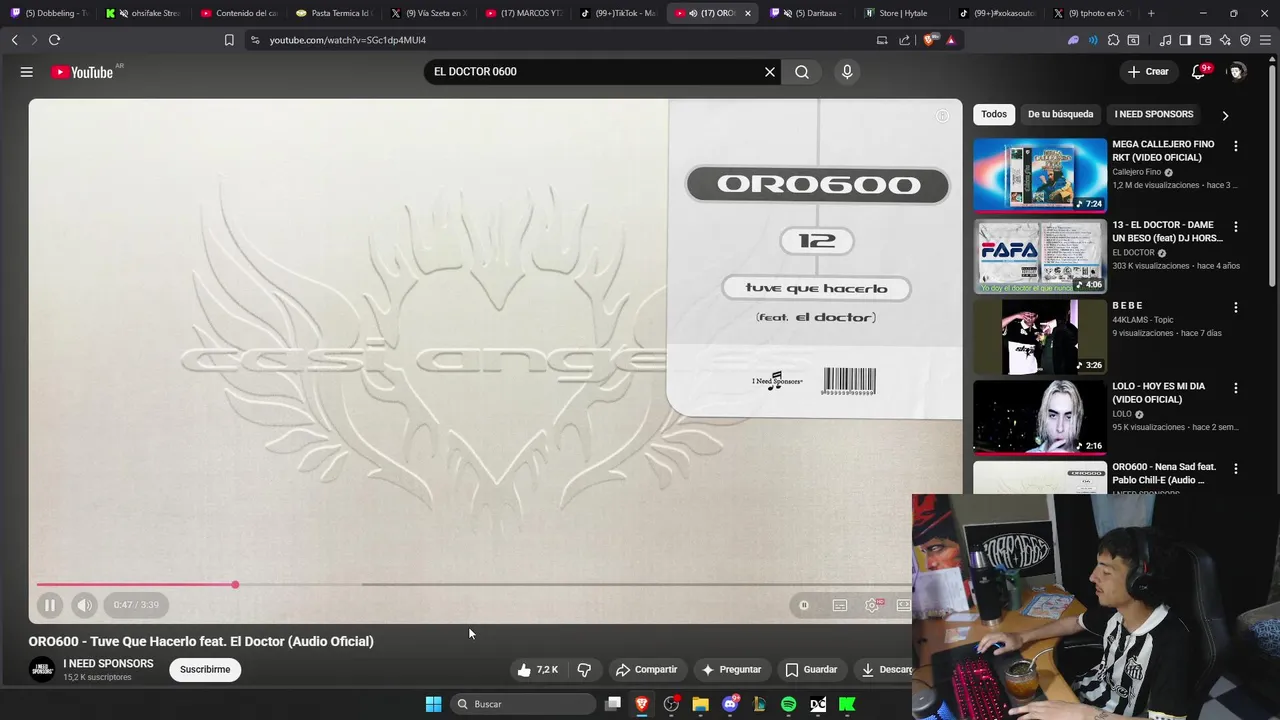Image resolution: width=1280 pixels, height=720 pixels.
Task: Show next filter chips with arrow
Action: [x=1225, y=115]
